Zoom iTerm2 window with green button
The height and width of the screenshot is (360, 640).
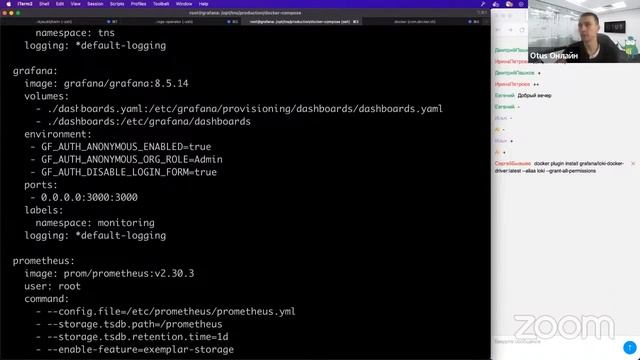pos(18,13)
